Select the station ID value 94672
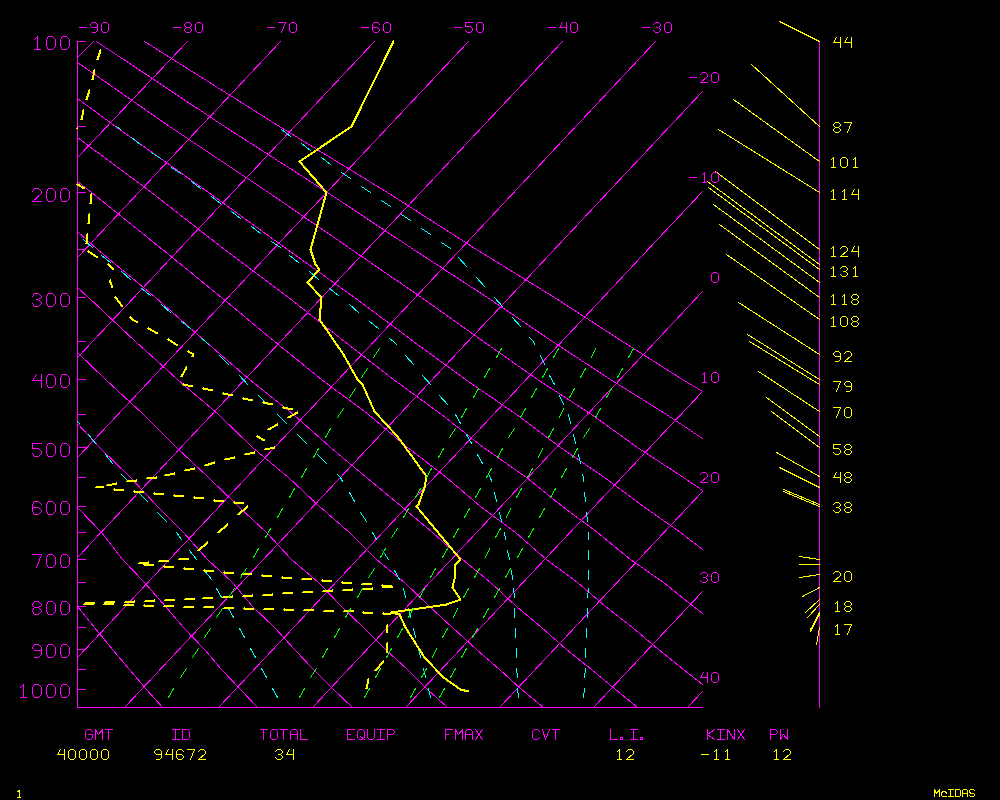 pyautogui.click(x=180, y=755)
